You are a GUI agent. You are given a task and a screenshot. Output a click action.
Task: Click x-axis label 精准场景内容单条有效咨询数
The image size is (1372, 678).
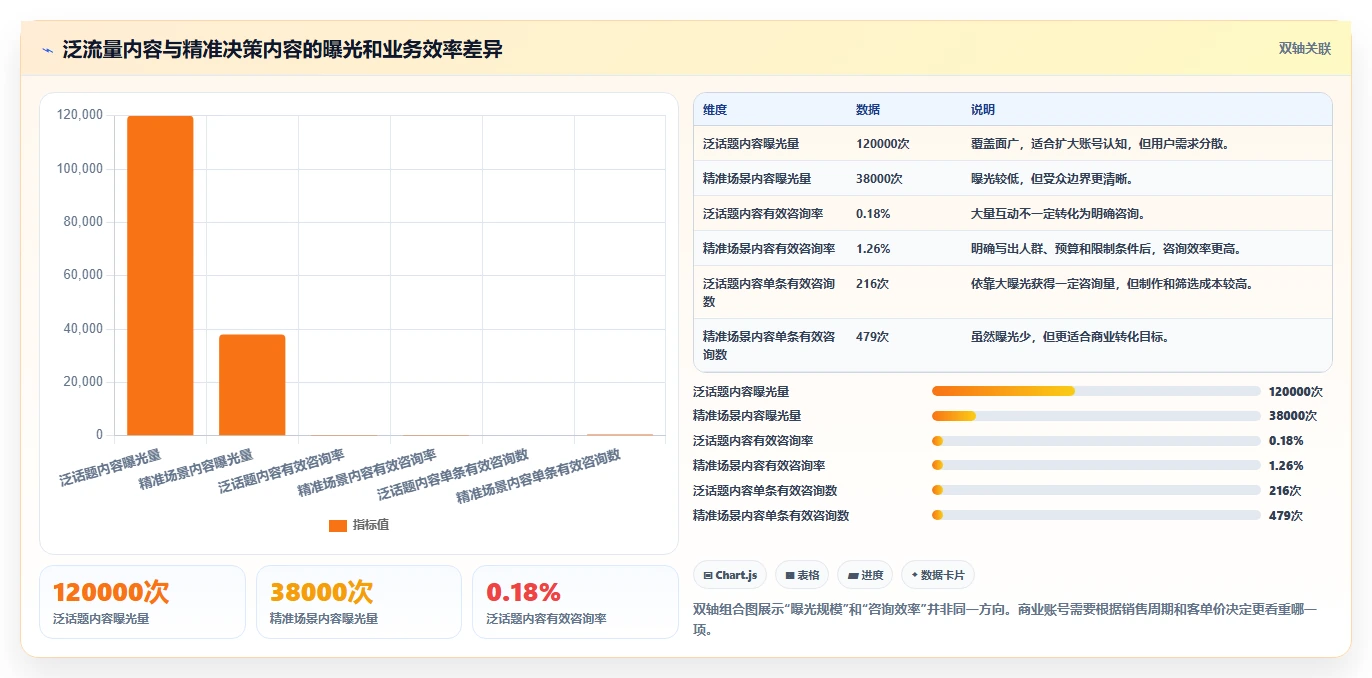(x=539, y=476)
